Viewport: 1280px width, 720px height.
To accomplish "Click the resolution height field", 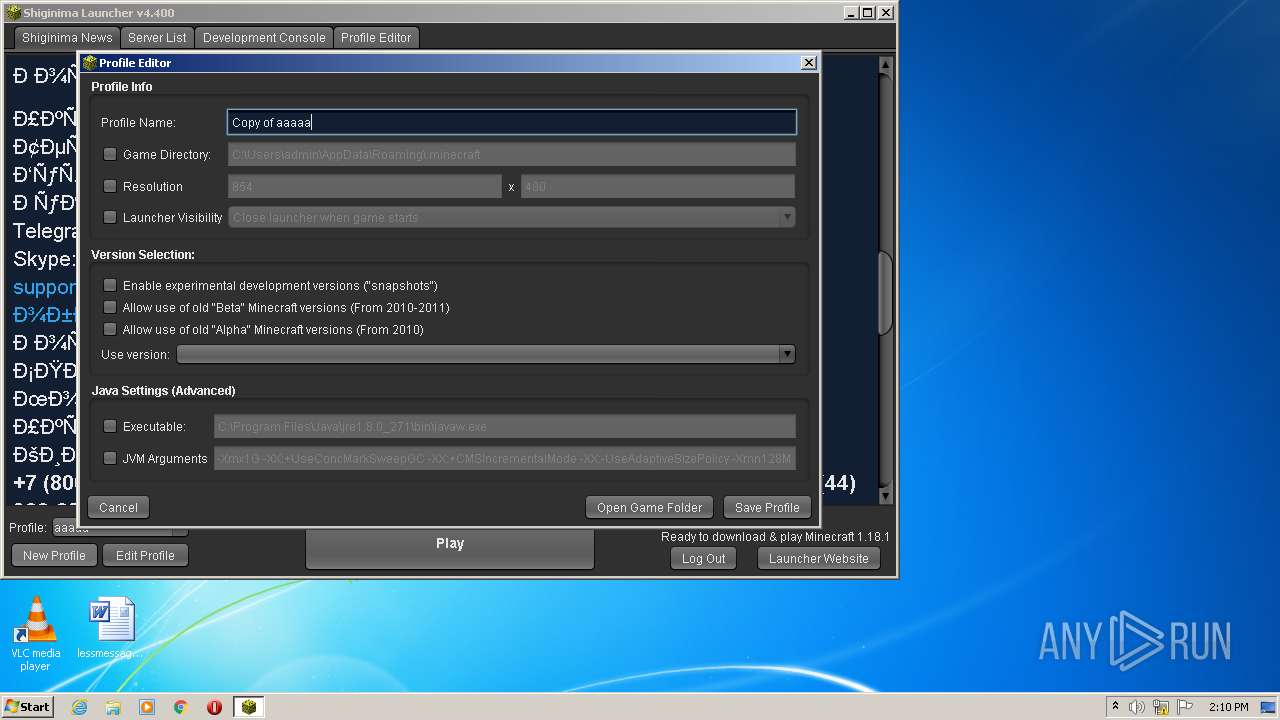I will click(658, 186).
